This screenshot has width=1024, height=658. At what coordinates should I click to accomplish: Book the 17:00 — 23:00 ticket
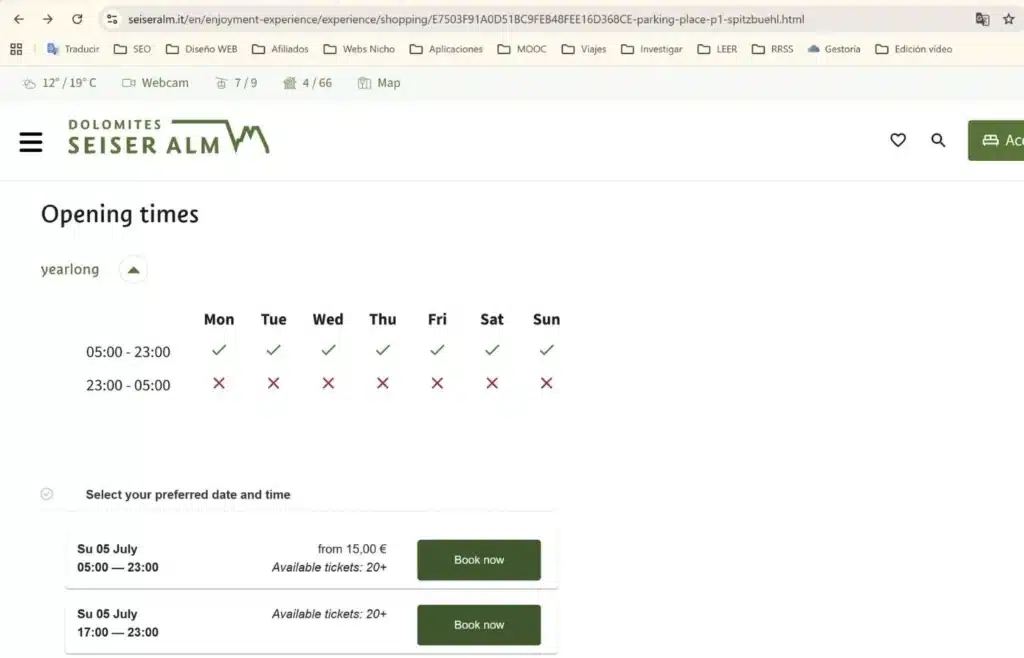pos(479,625)
